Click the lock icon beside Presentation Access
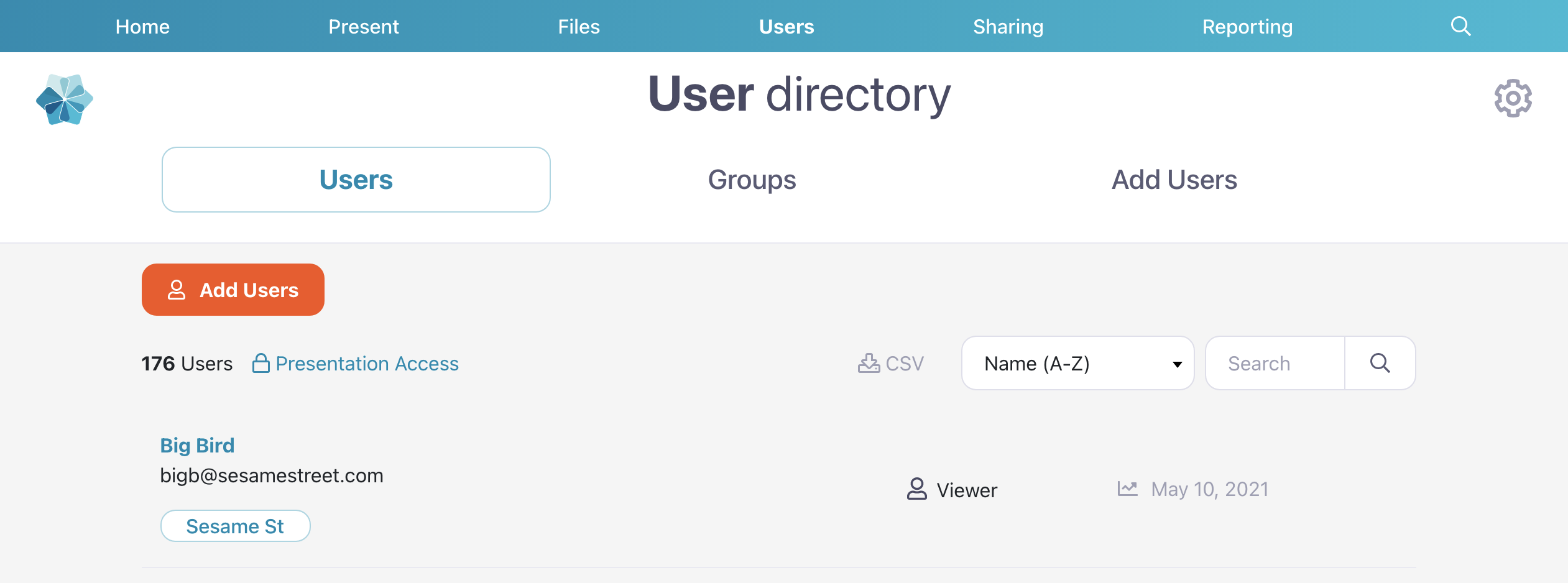 tap(261, 363)
